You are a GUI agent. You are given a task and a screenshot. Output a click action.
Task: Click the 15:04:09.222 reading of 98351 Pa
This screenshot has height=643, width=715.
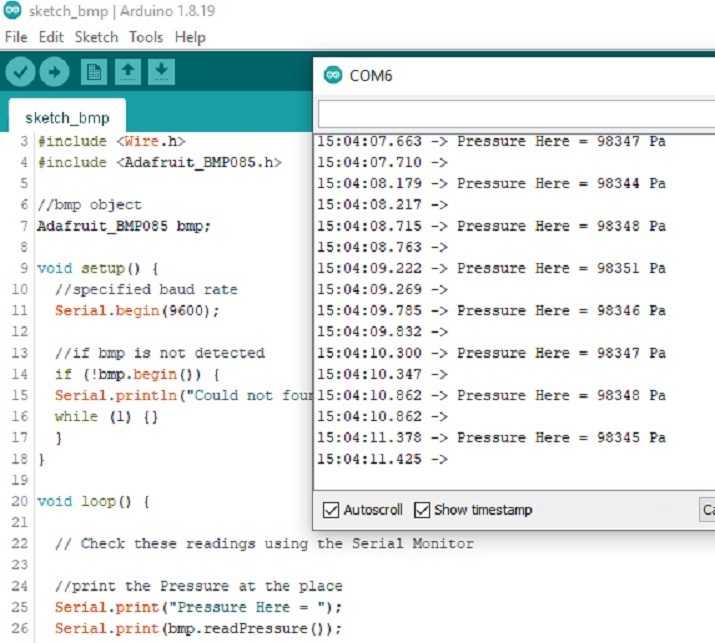click(492, 268)
